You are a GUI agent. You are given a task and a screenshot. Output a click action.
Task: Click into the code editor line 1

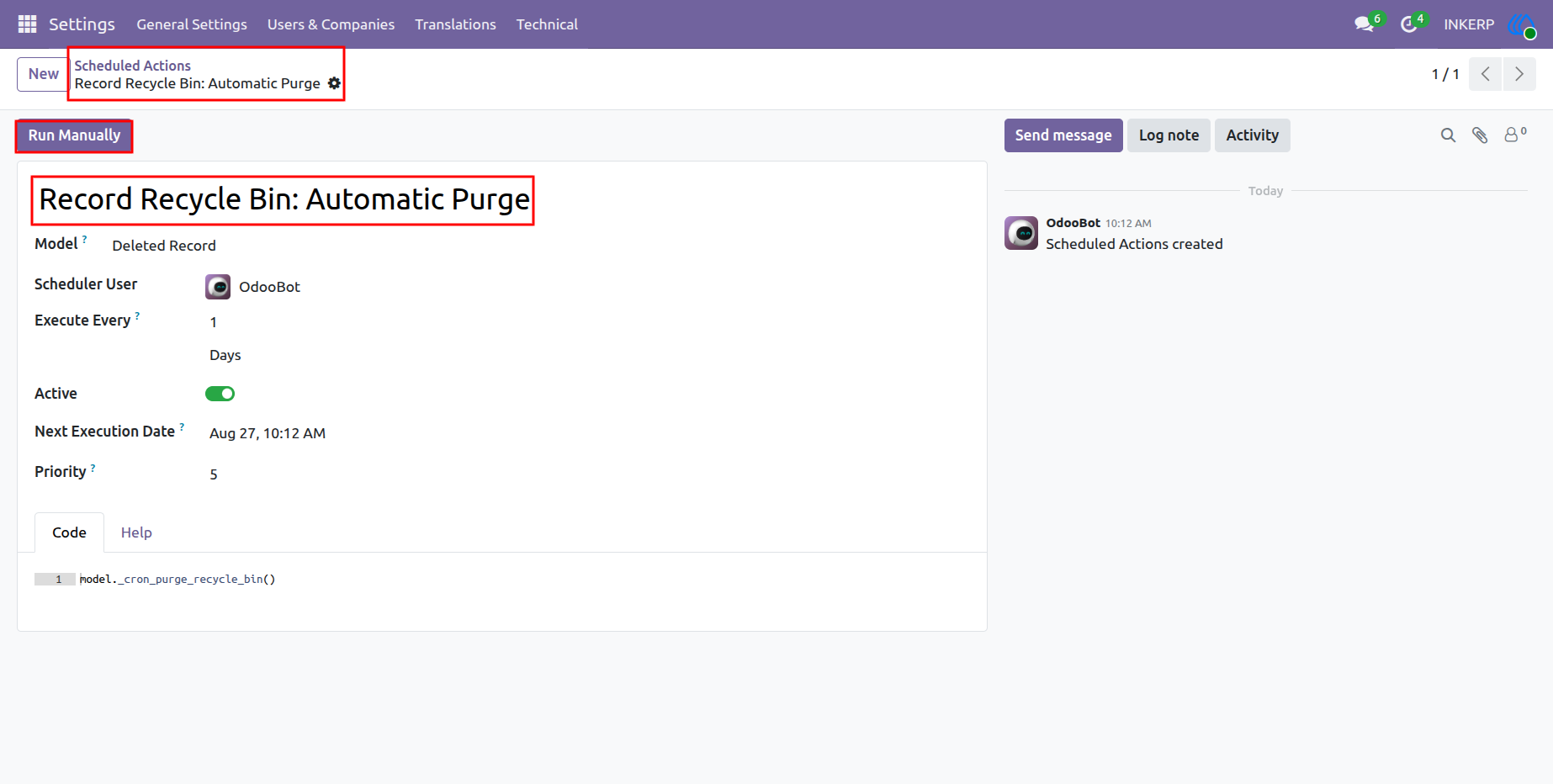tap(177, 580)
